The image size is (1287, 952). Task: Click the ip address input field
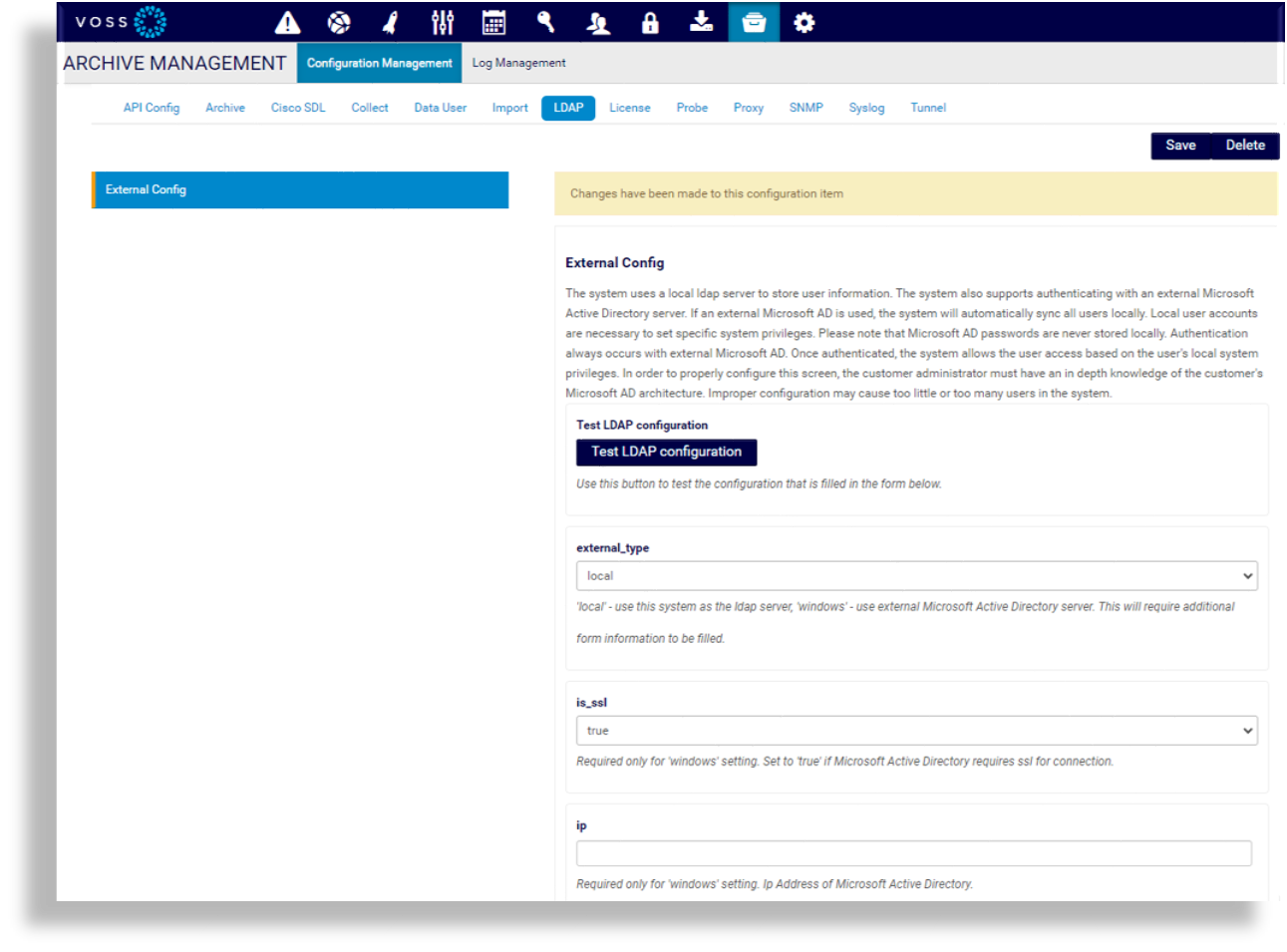coord(913,853)
